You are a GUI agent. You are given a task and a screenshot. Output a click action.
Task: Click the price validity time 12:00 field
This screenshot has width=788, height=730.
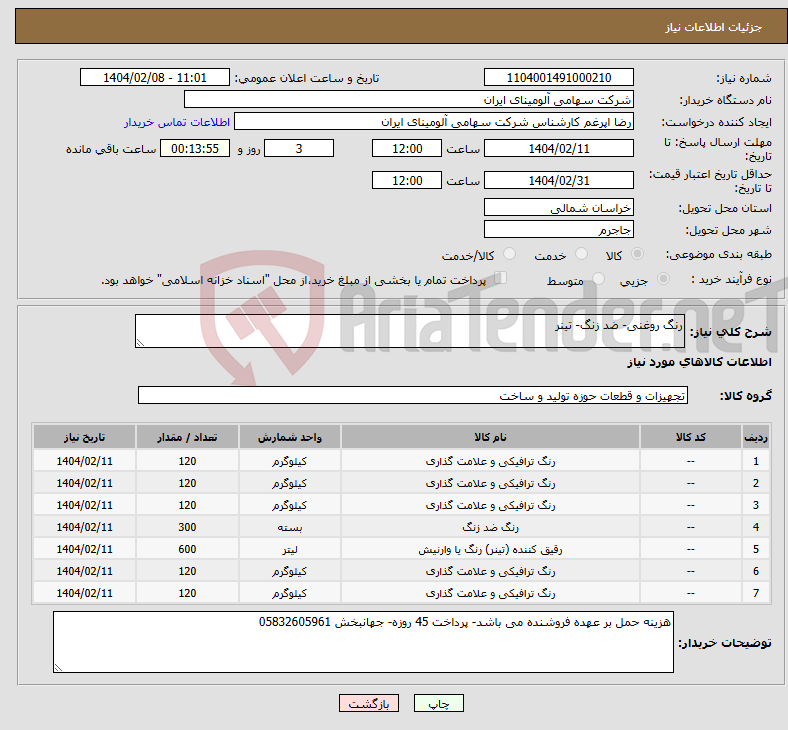407,180
